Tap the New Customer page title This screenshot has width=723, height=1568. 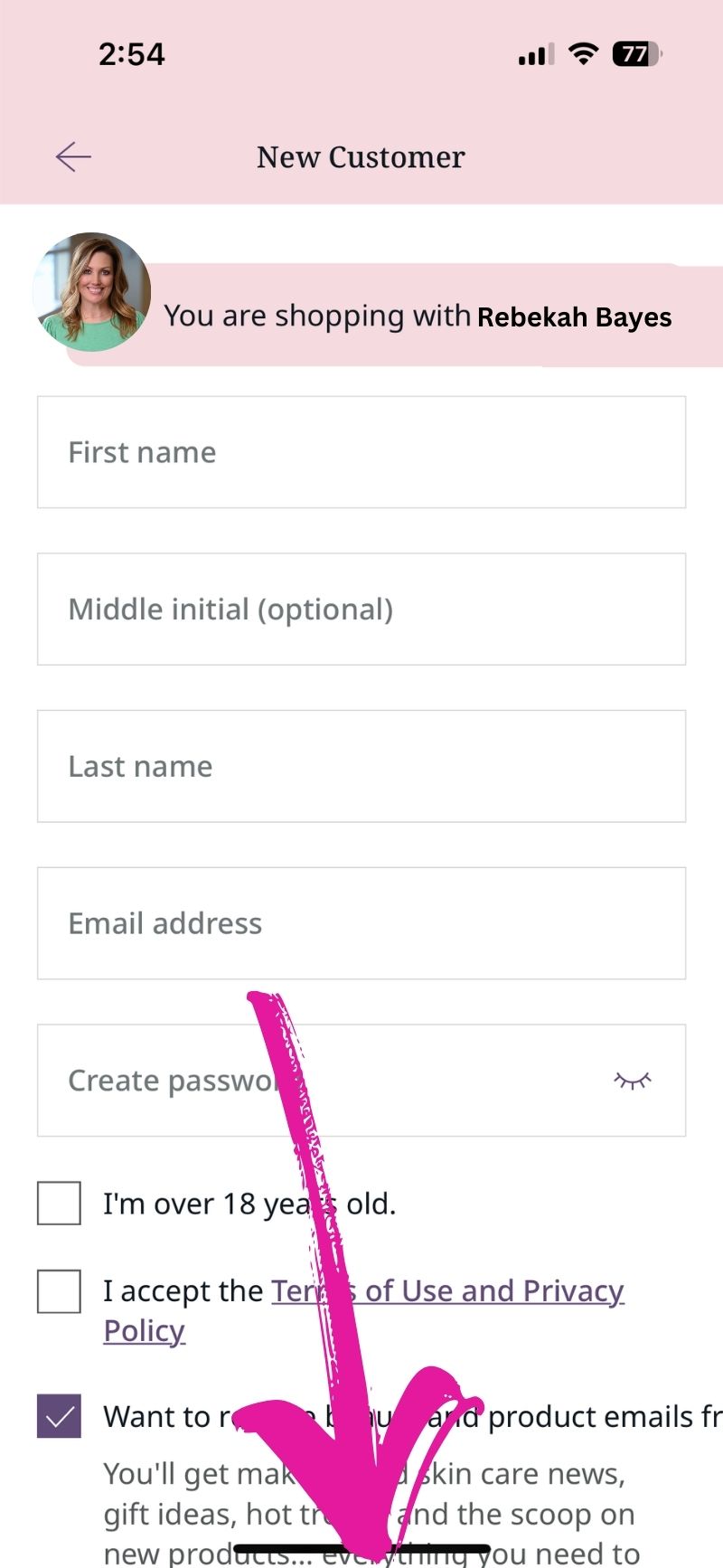click(x=361, y=157)
